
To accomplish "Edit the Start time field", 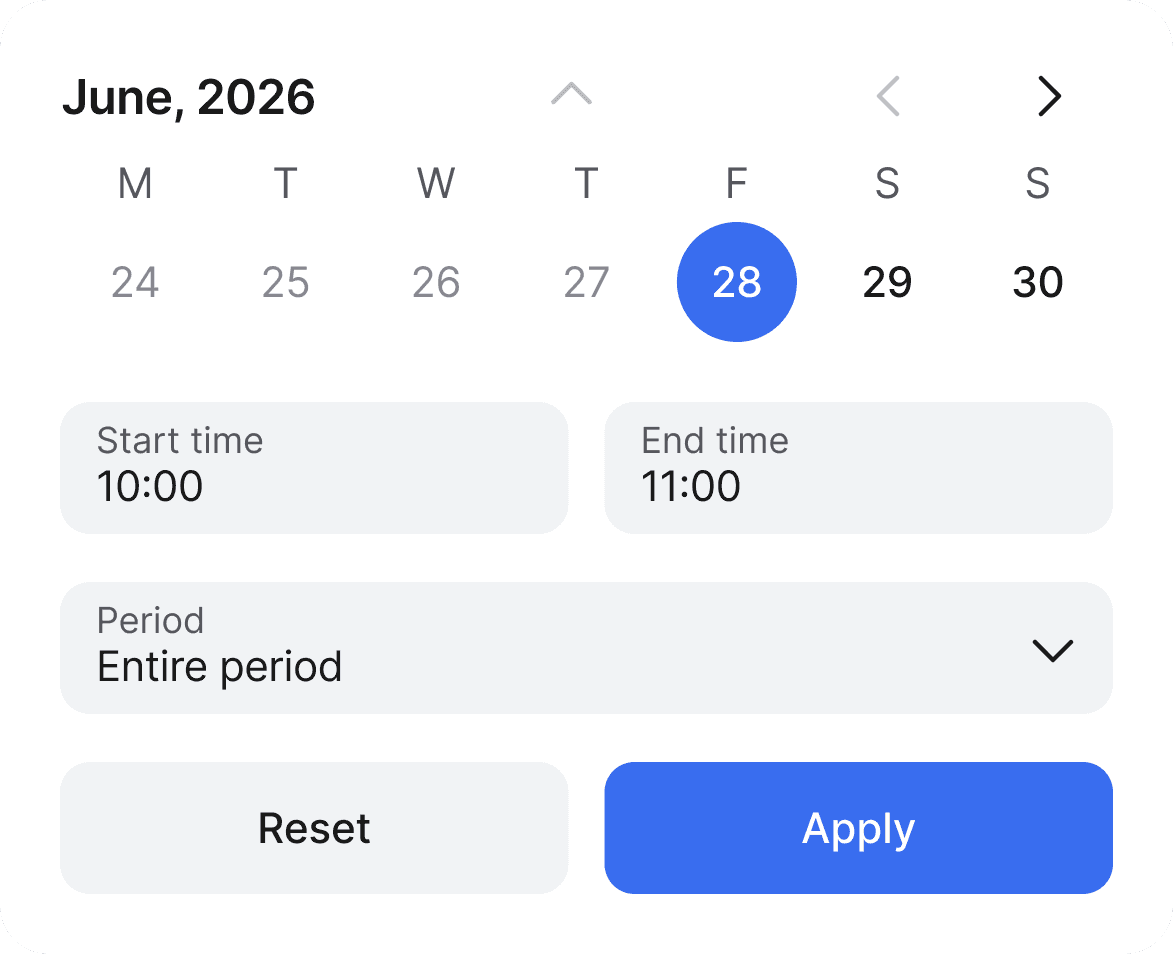I will click(314, 468).
